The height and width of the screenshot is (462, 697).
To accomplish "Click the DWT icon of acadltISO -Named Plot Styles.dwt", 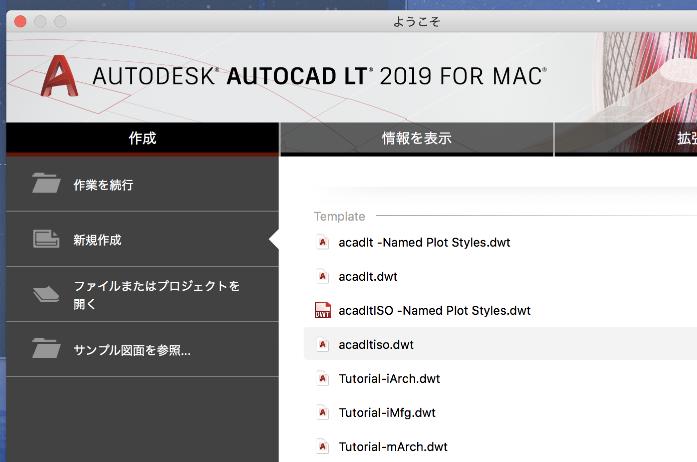I will (323, 310).
